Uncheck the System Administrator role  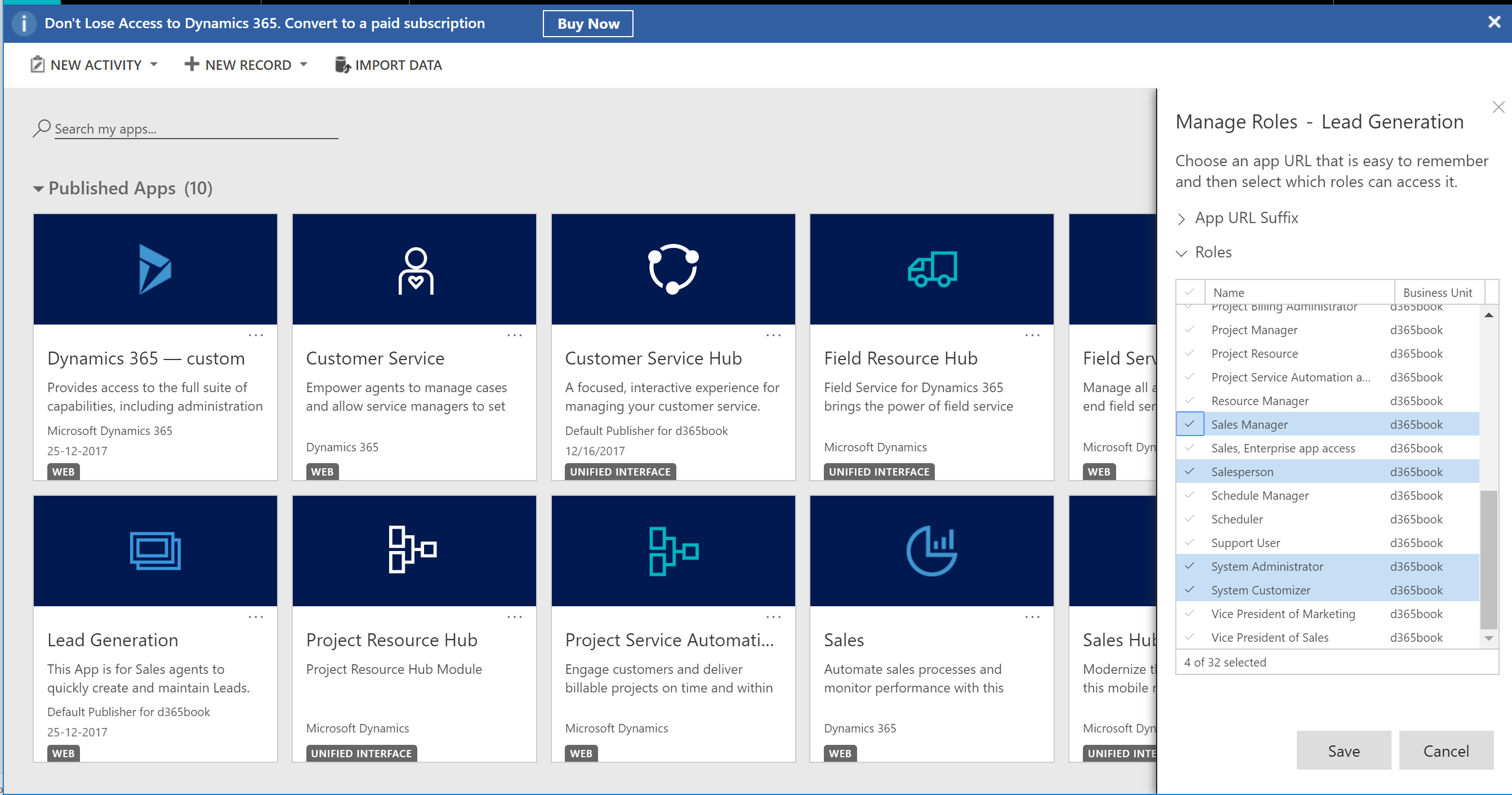pos(1190,566)
